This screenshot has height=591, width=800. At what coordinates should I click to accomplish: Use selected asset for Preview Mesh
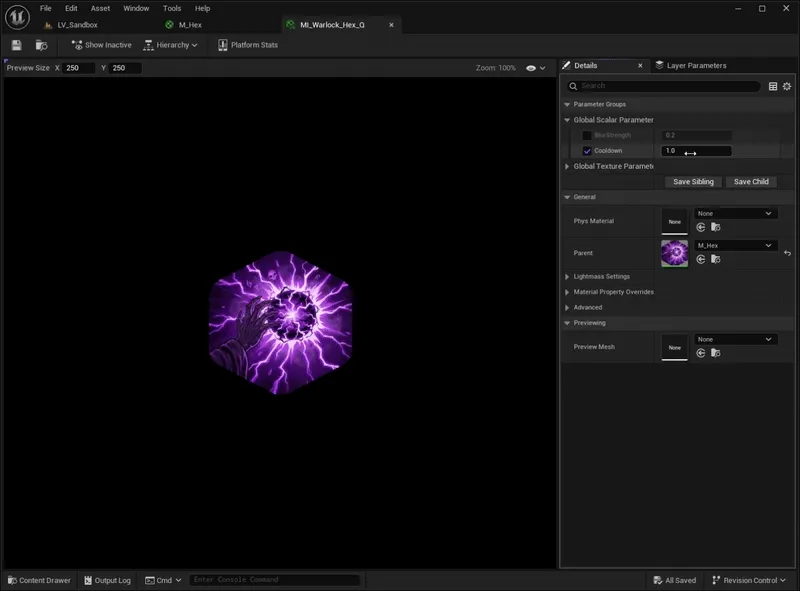click(701, 353)
